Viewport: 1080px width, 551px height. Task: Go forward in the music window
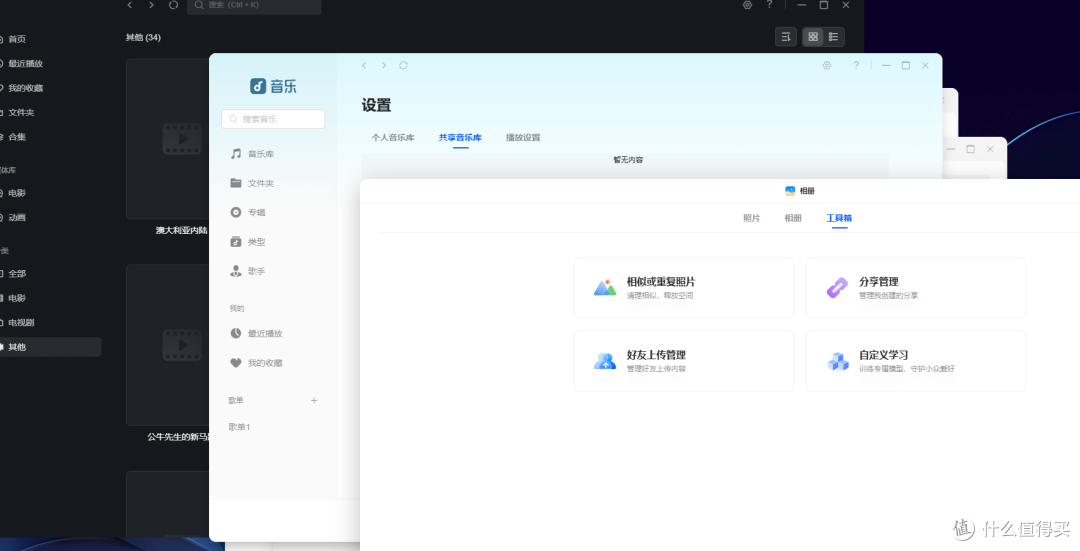click(384, 65)
